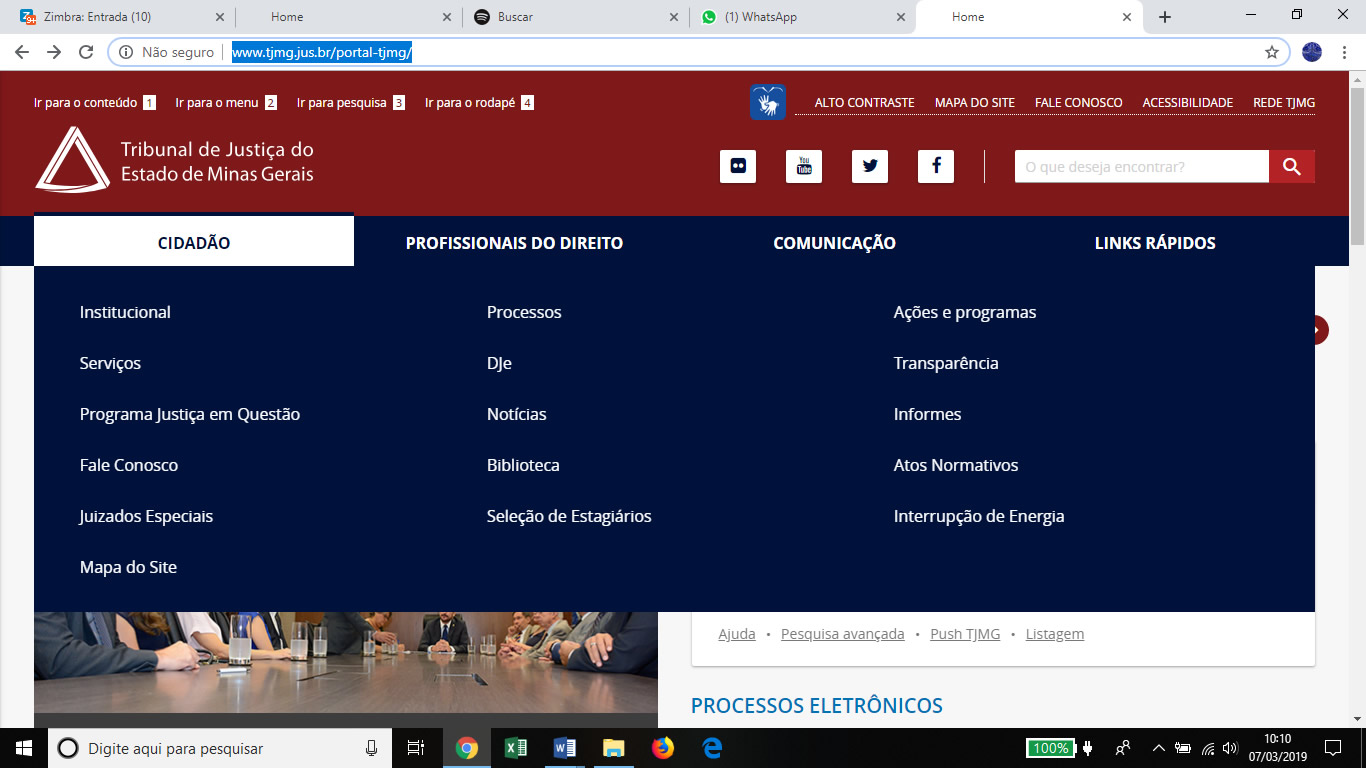Screen dimensions: 1366x768
Task: Launch Excel from the taskbar
Action: (515, 748)
